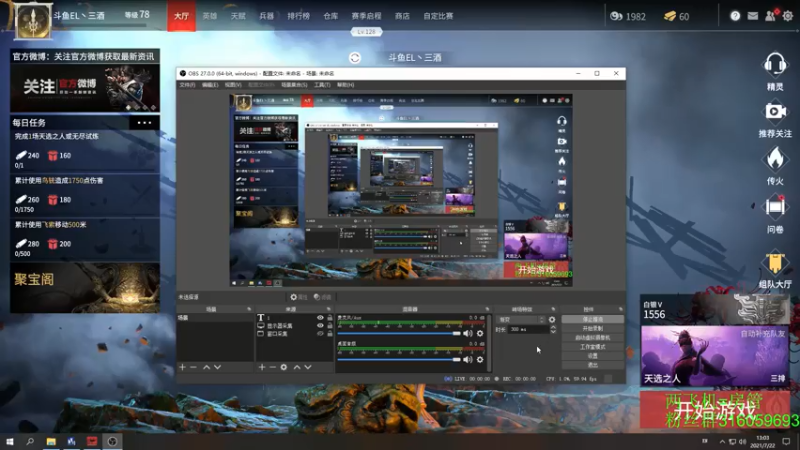The height and width of the screenshot is (450, 800).
Task: Click the 开始录制 start recording button
Action: [x=592, y=329]
